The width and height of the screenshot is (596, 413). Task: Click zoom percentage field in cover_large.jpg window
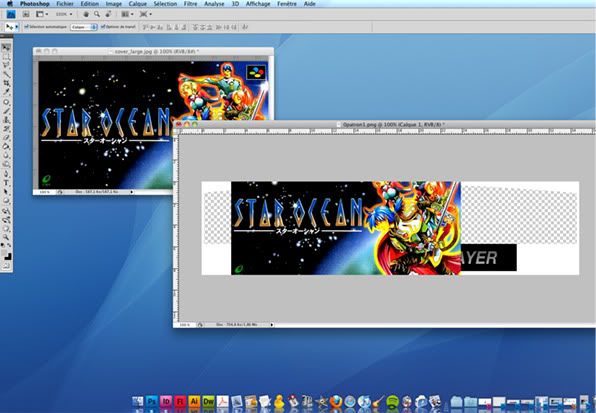click(x=45, y=192)
